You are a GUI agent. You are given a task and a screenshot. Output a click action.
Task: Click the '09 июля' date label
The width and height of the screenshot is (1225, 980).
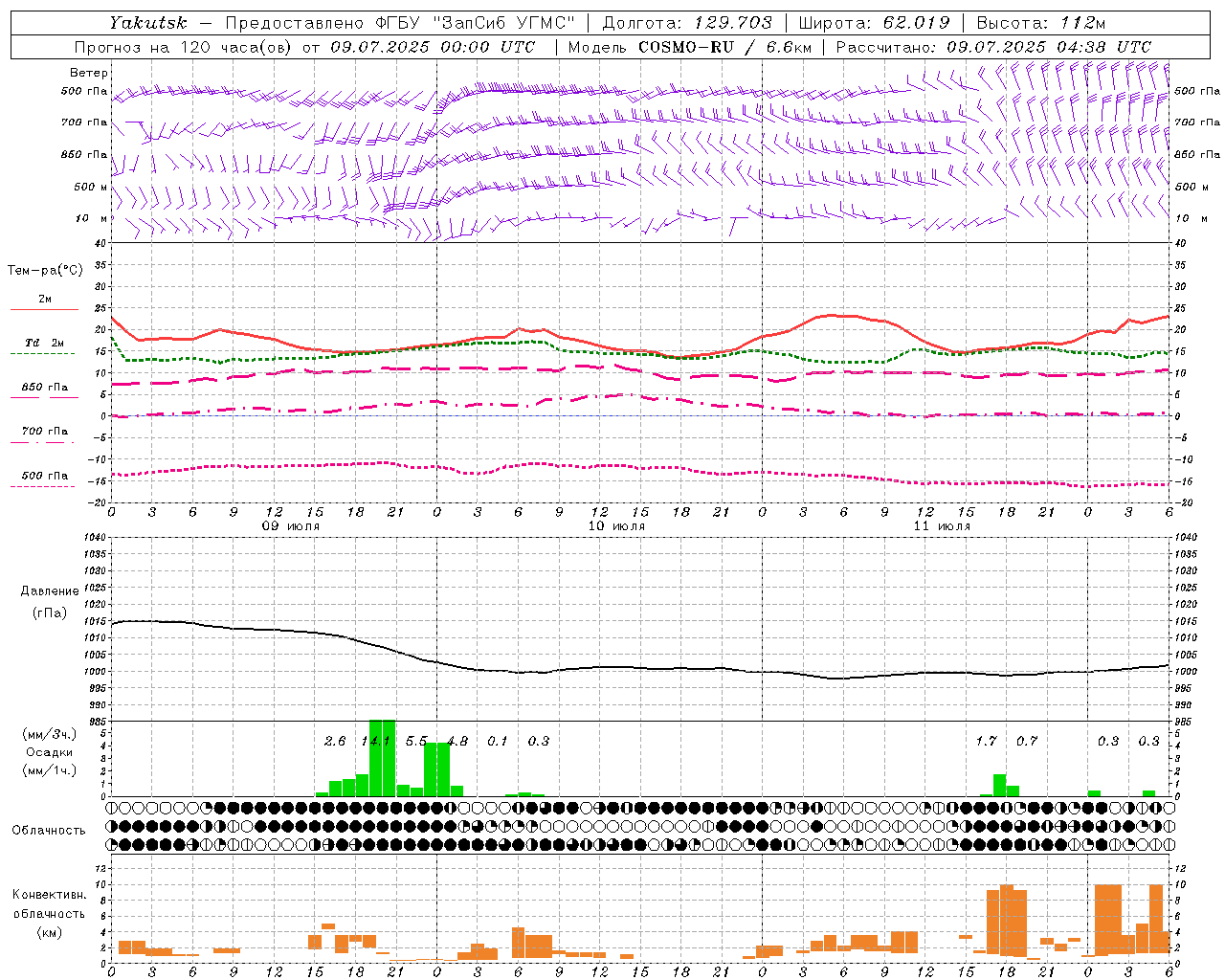pyautogui.click(x=291, y=526)
